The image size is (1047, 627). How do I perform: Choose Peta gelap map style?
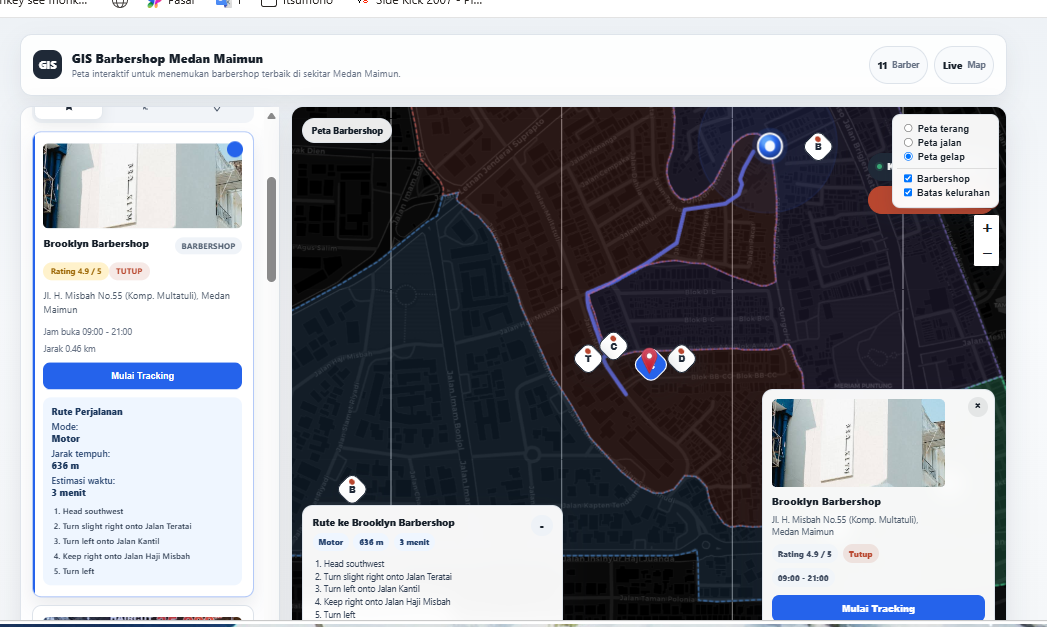(x=908, y=156)
